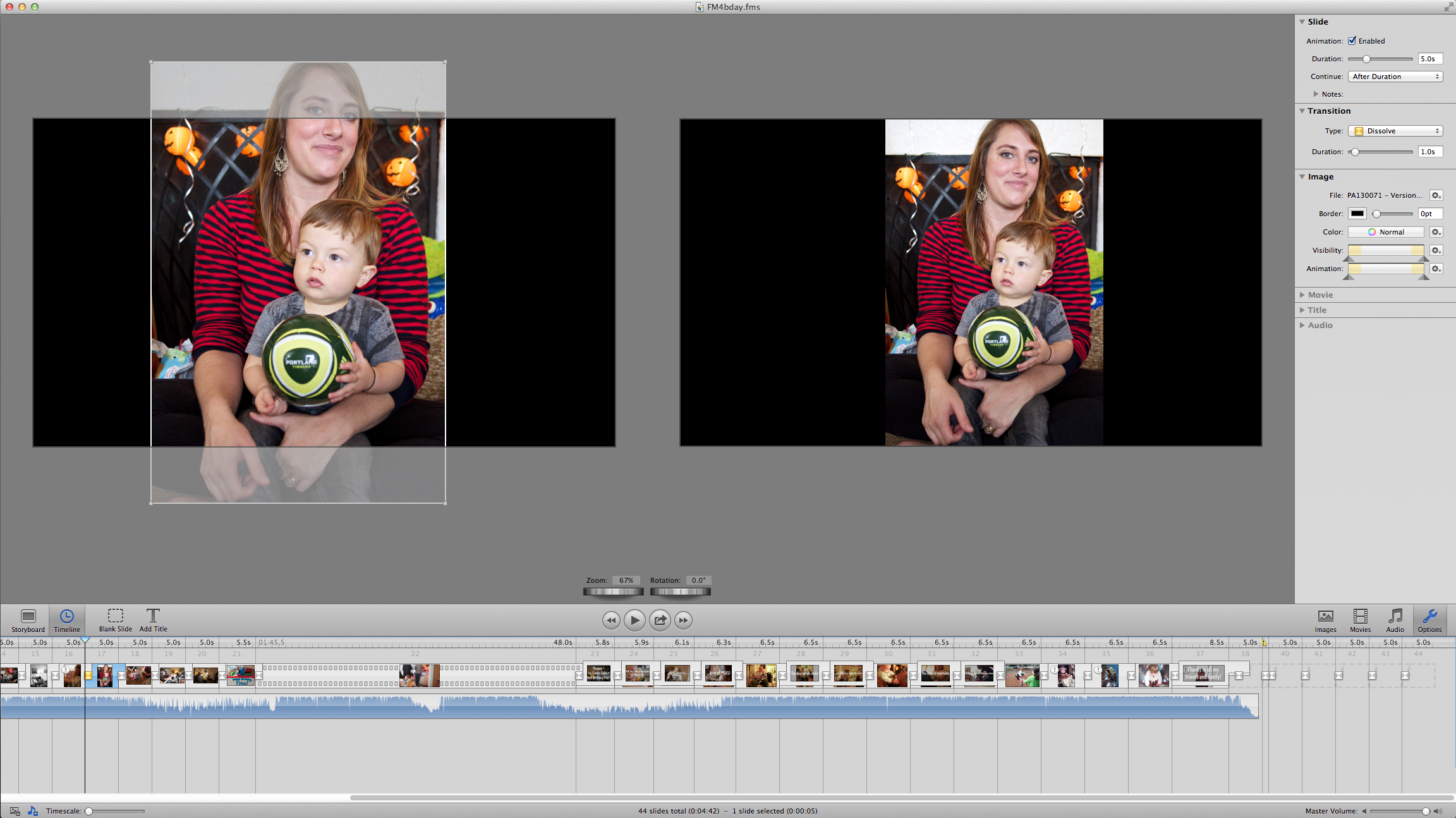This screenshot has height=818, width=1456.
Task: Open the Color Normal popup
Action: click(1386, 232)
